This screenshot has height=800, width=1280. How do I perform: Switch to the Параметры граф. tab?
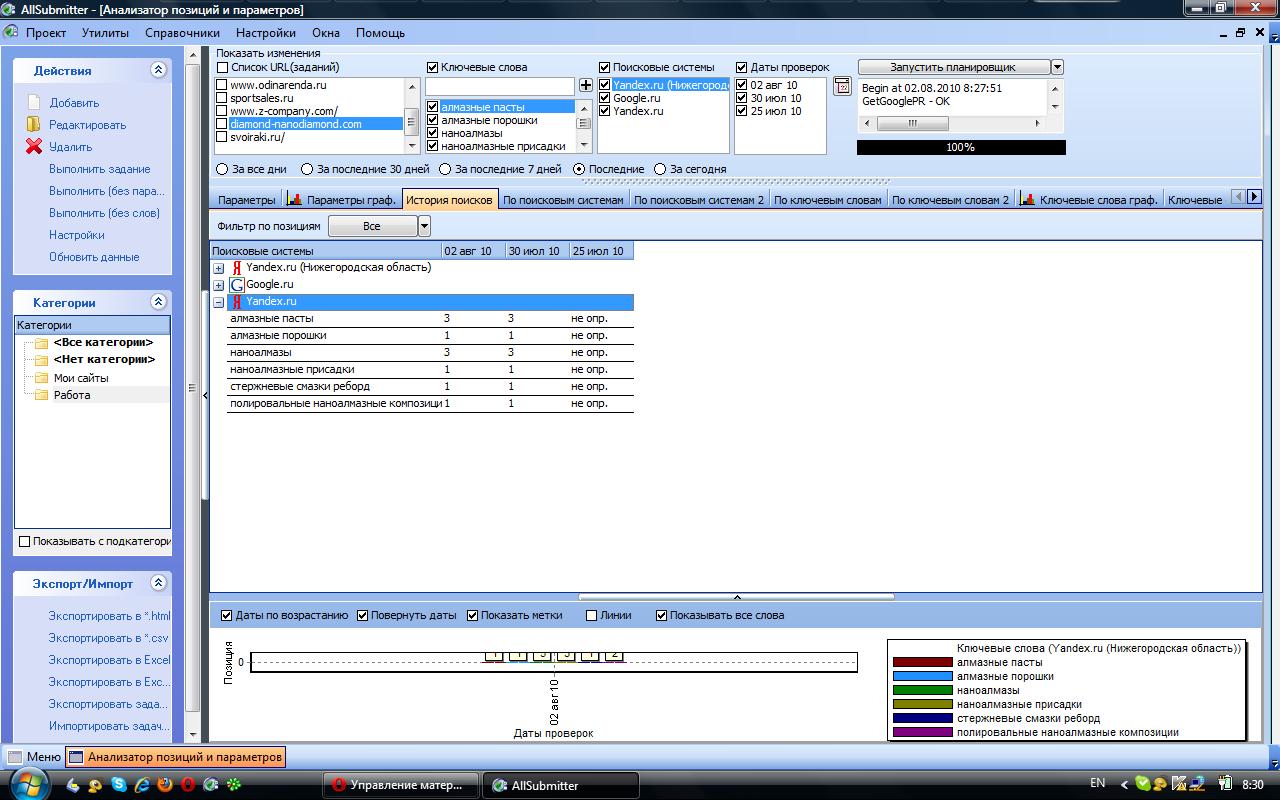point(343,199)
